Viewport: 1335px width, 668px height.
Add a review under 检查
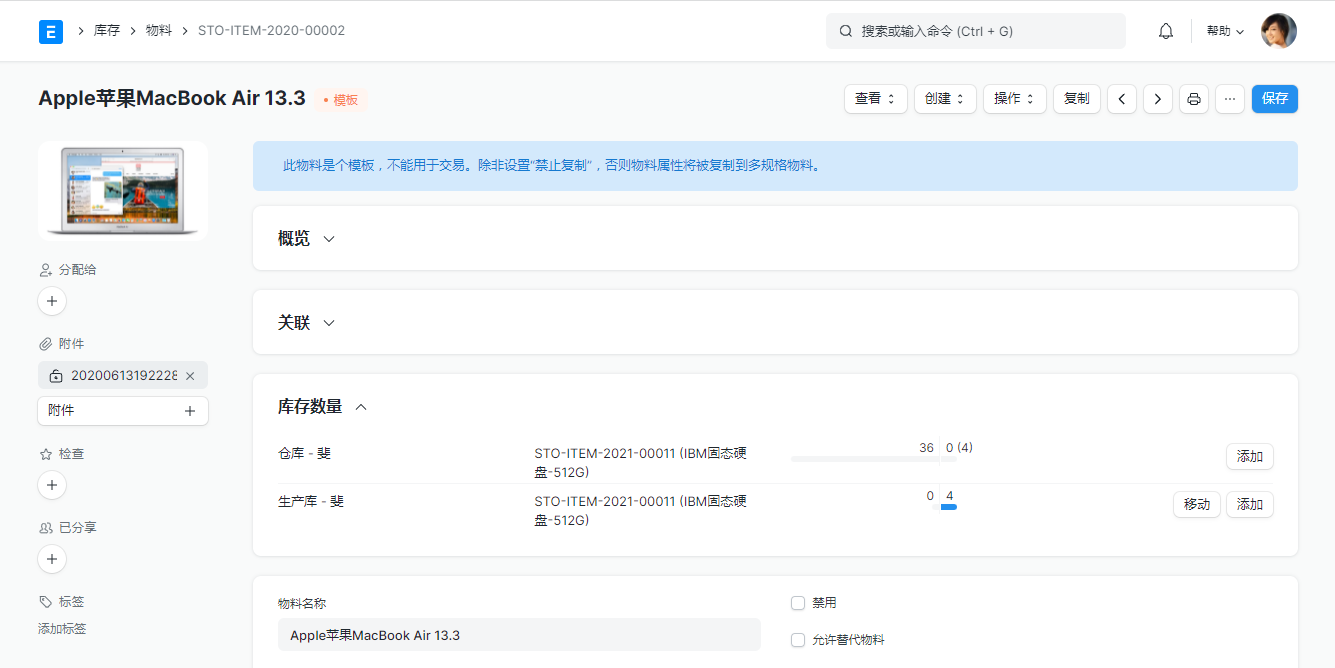pos(52,485)
